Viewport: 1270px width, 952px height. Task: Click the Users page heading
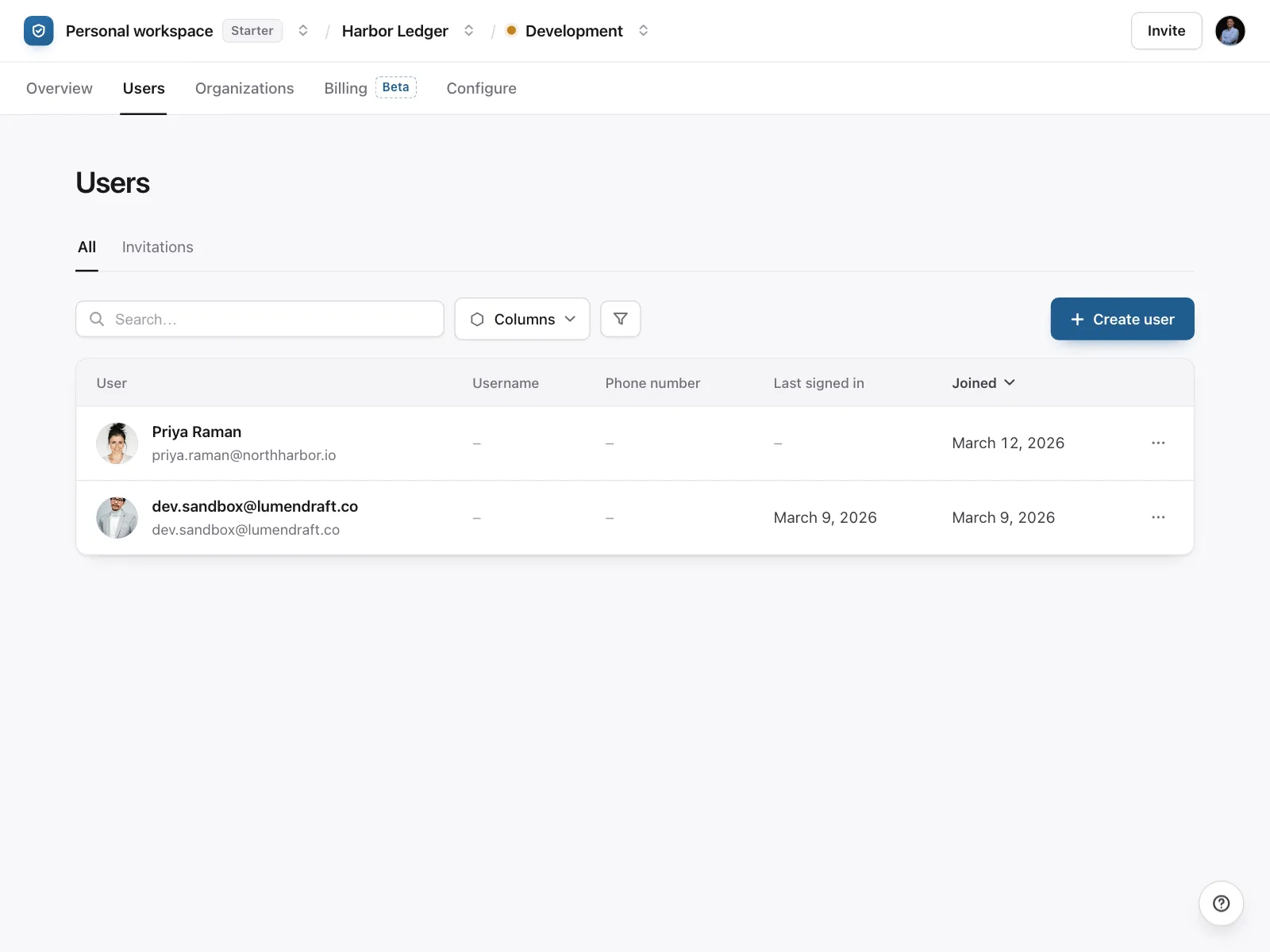113,183
